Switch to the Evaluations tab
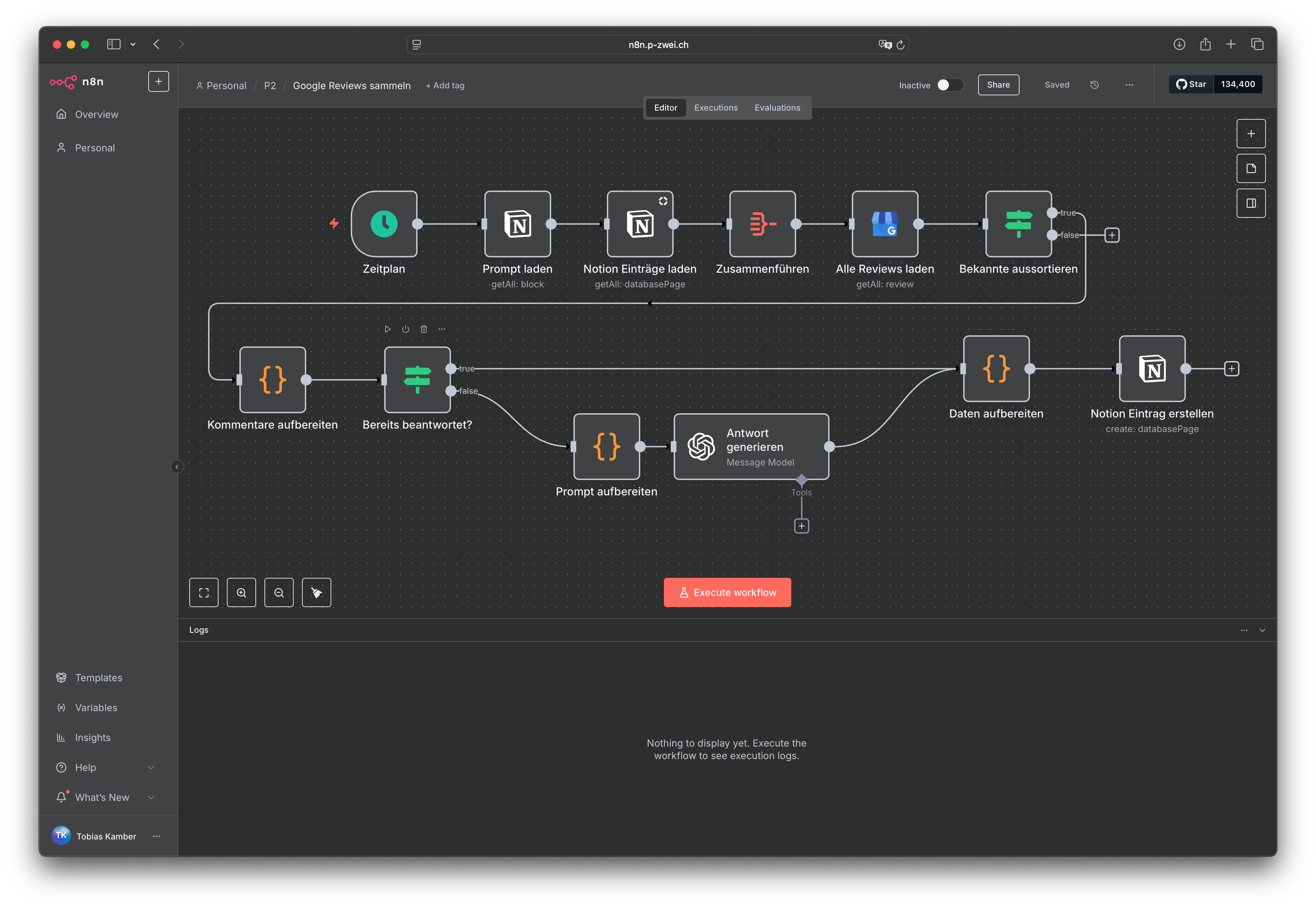 [x=777, y=107]
